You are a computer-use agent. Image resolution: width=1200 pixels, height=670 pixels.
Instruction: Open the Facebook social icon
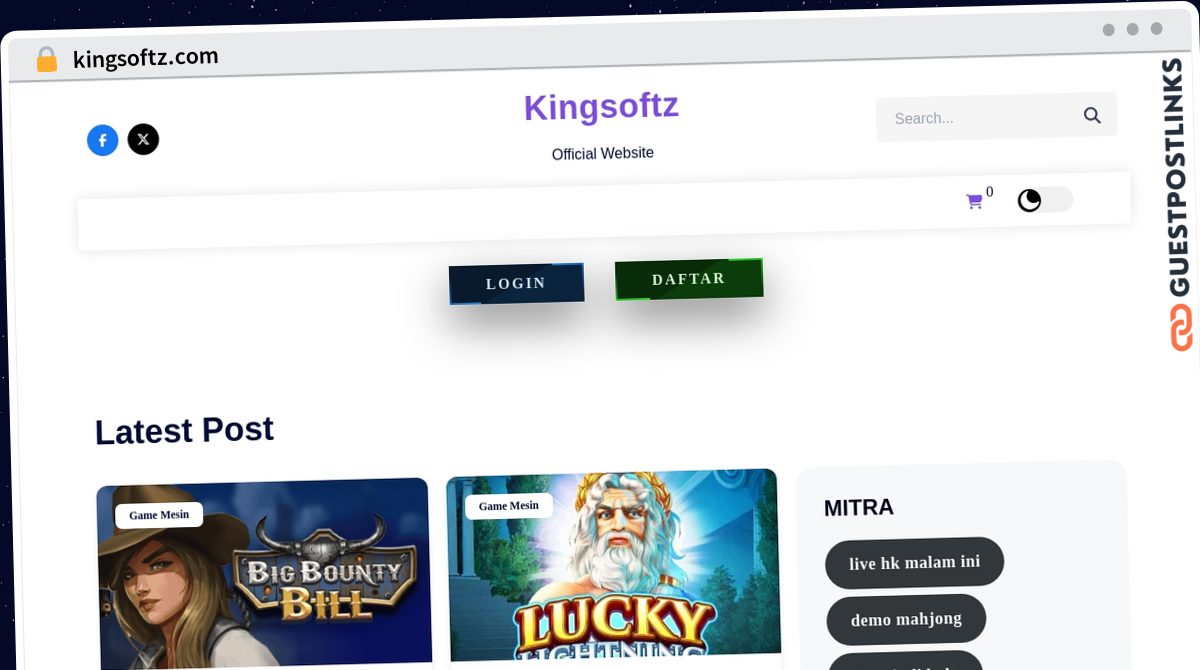(x=103, y=140)
